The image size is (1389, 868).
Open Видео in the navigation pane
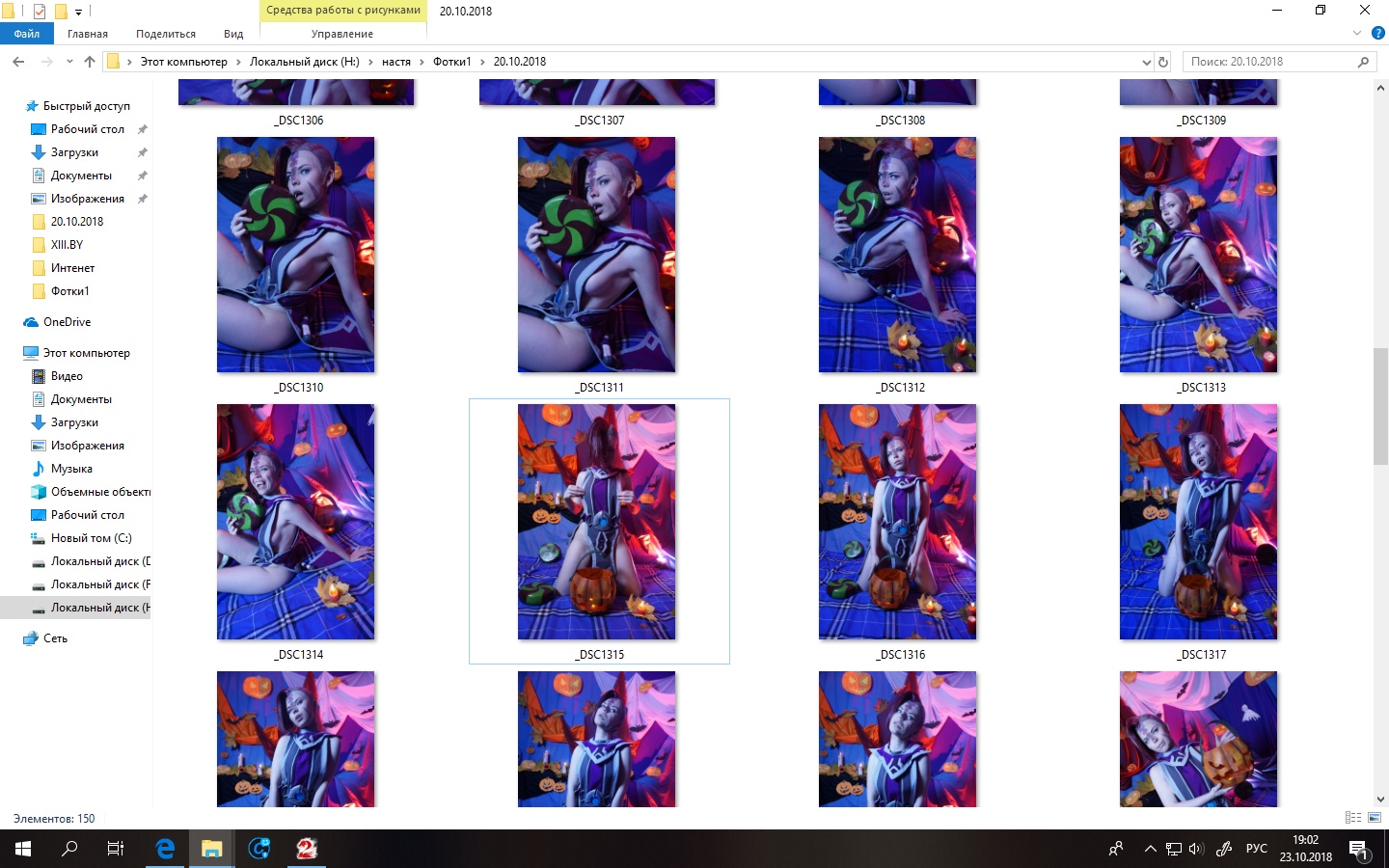[x=68, y=376]
